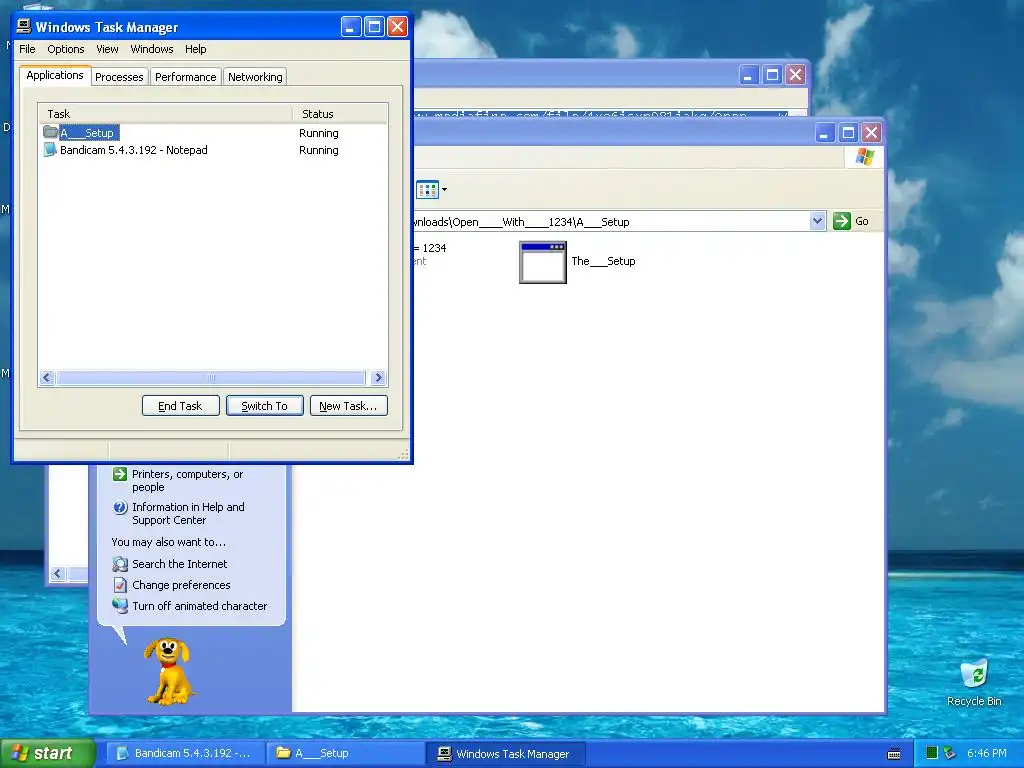The image size is (1024, 768).
Task: Switch to A___Setup taskbar button
Action: point(345,753)
